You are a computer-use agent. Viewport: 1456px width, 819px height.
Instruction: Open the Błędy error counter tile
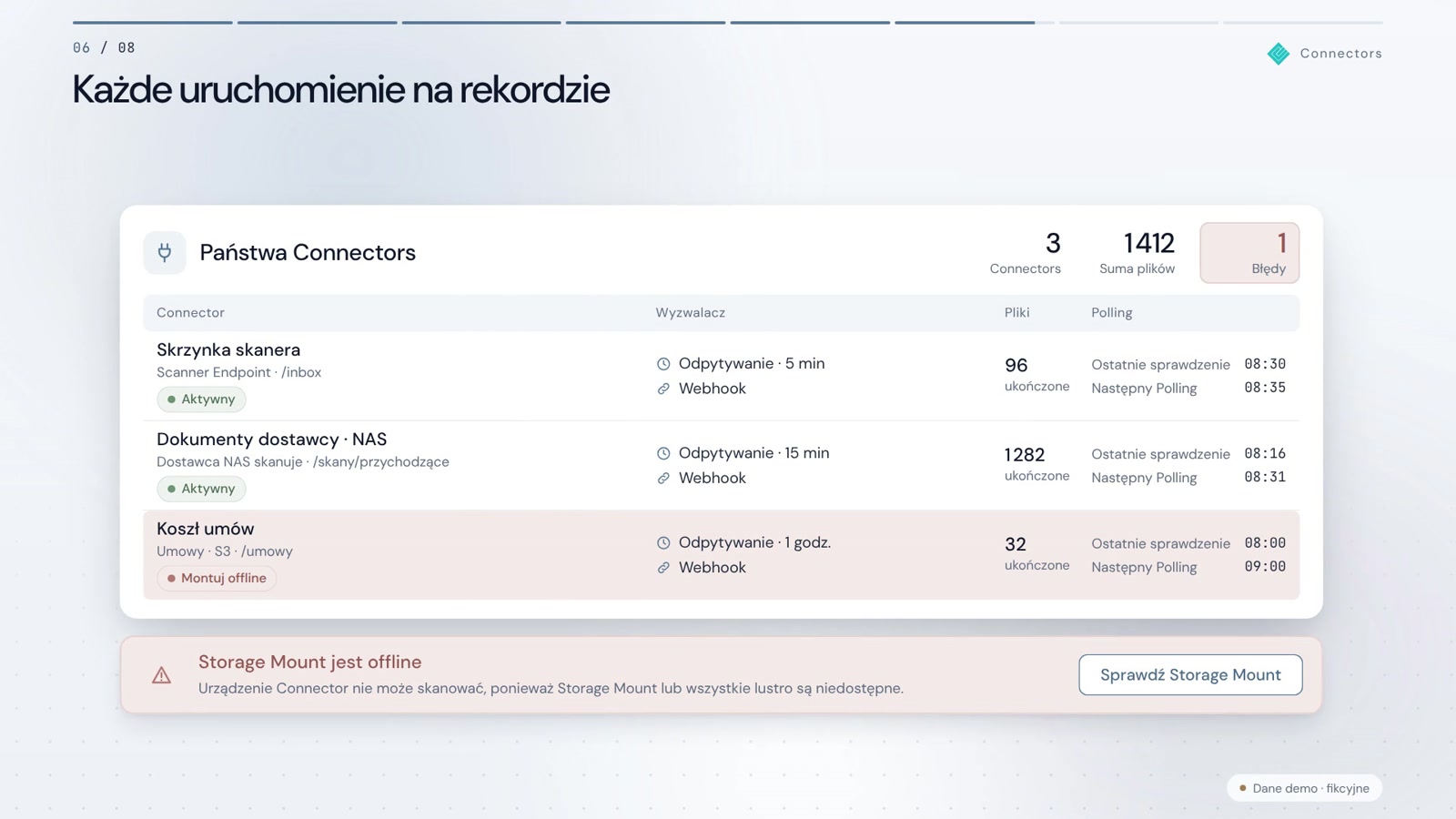click(x=1249, y=252)
